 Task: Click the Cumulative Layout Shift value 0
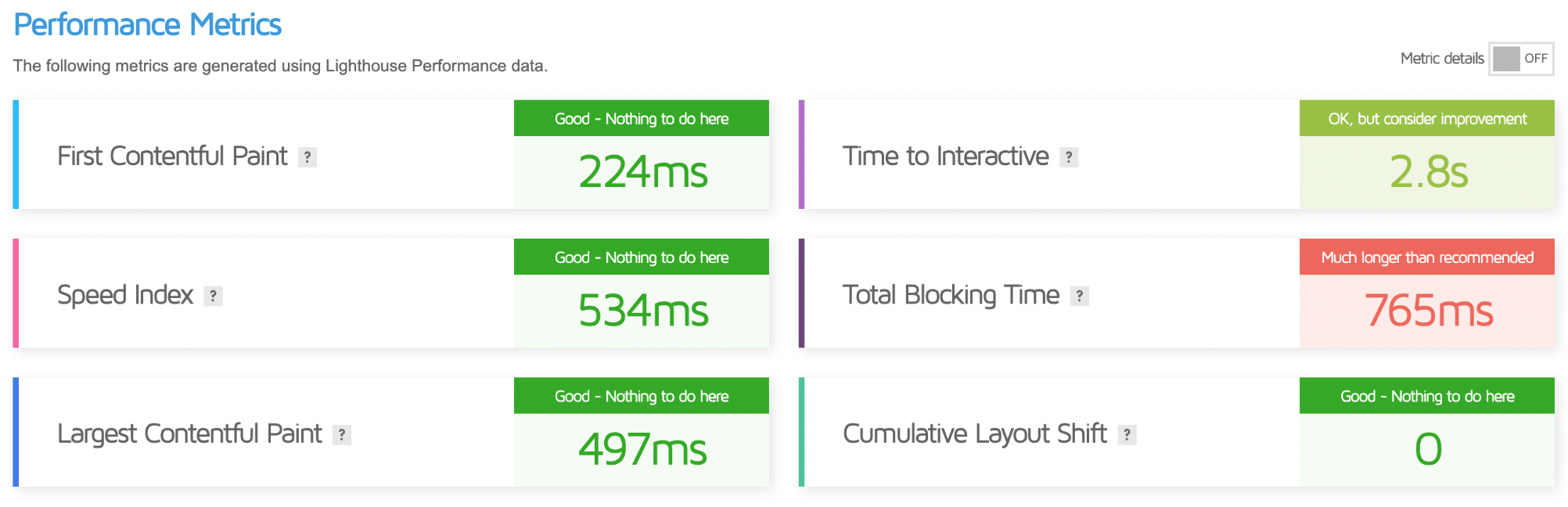point(1428,450)
